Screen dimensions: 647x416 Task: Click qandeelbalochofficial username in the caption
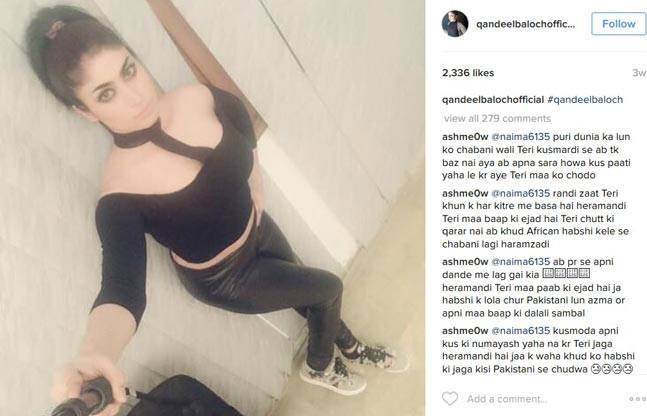[x=493, y=99]
